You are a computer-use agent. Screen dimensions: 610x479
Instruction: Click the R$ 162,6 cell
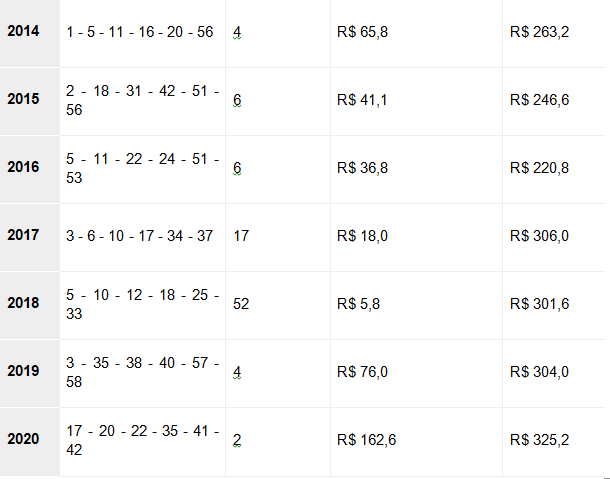click(x=416, y=442)
